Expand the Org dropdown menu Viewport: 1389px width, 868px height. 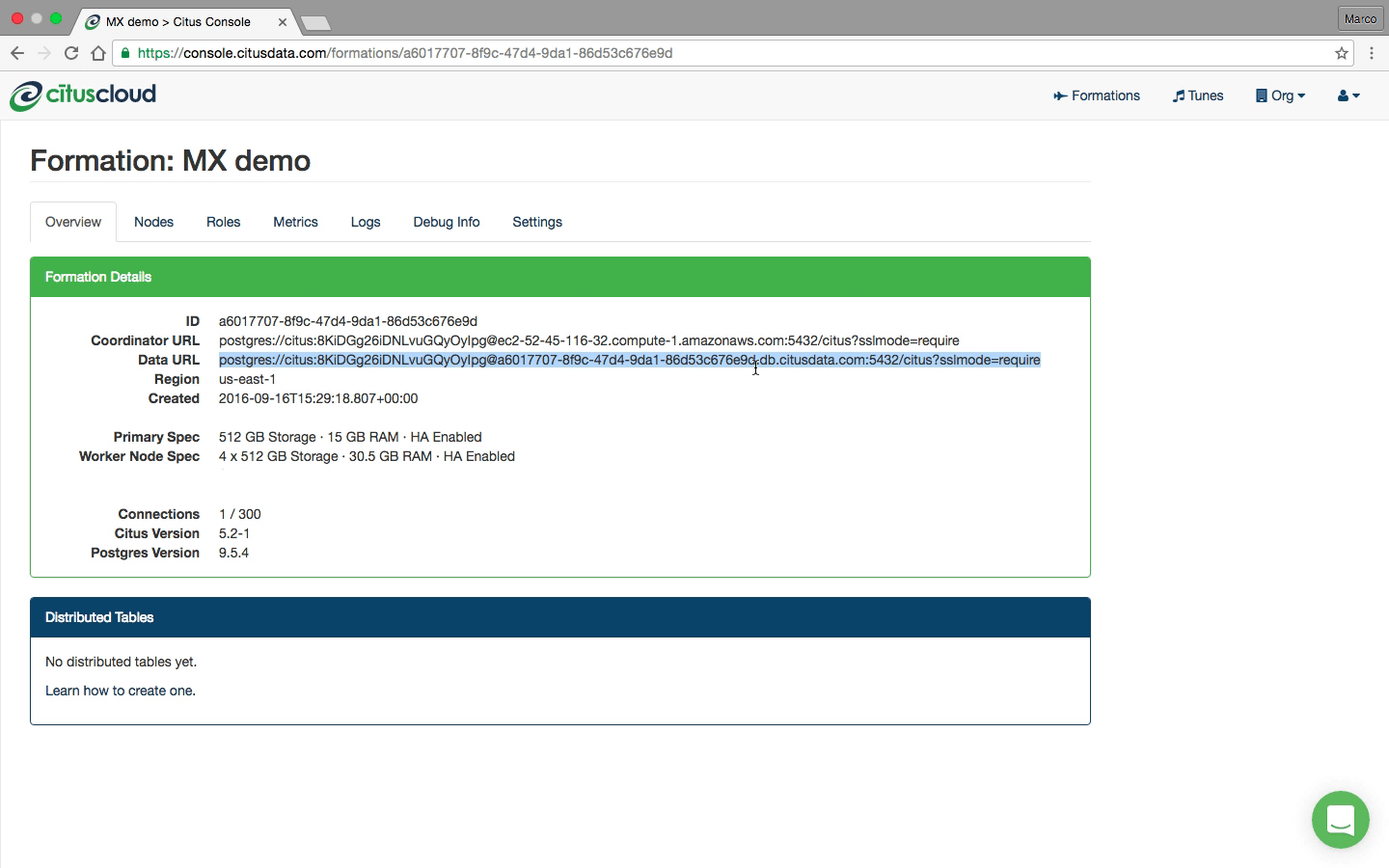1280,95
